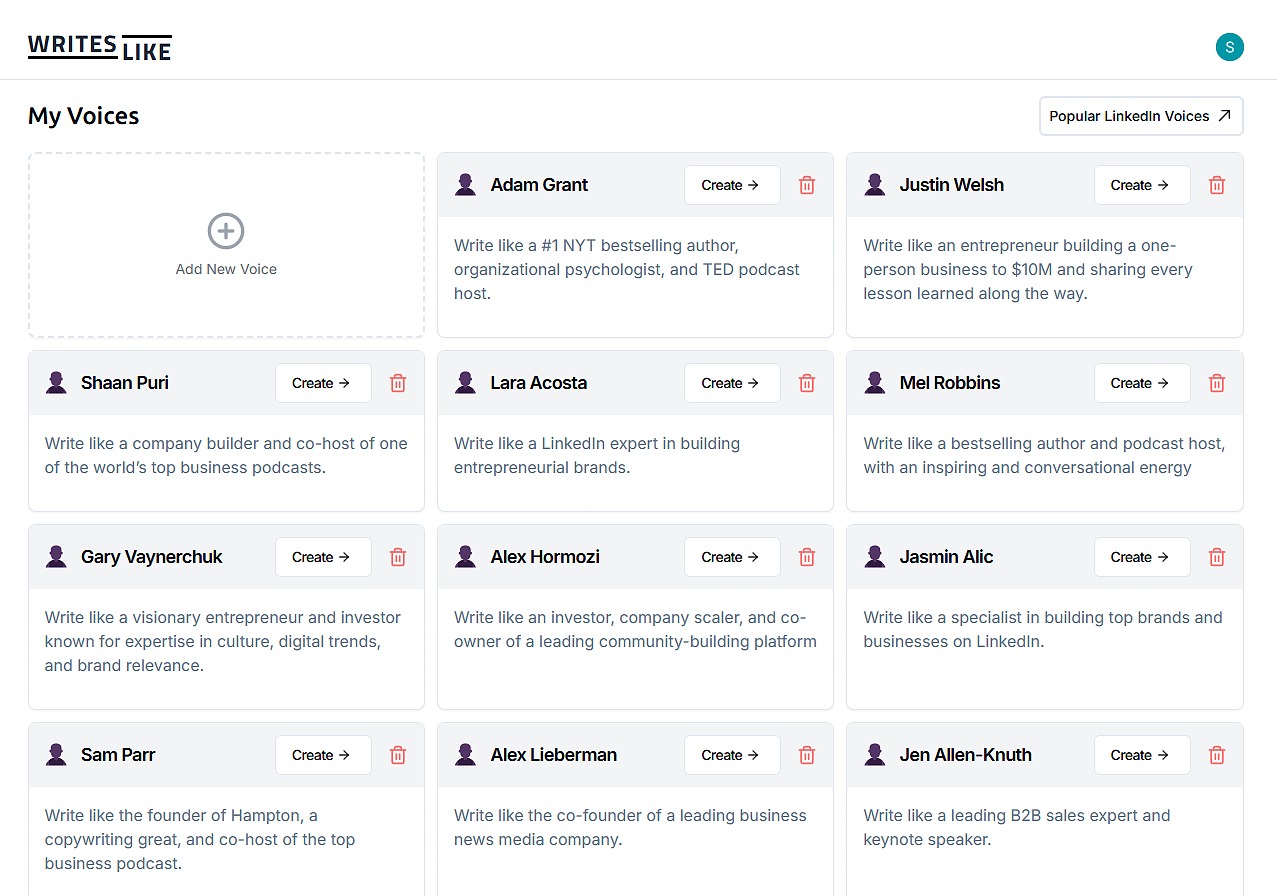1277x896 pixels.
Task: Remove the Shaan Puri voice
Action: (398, 383)
